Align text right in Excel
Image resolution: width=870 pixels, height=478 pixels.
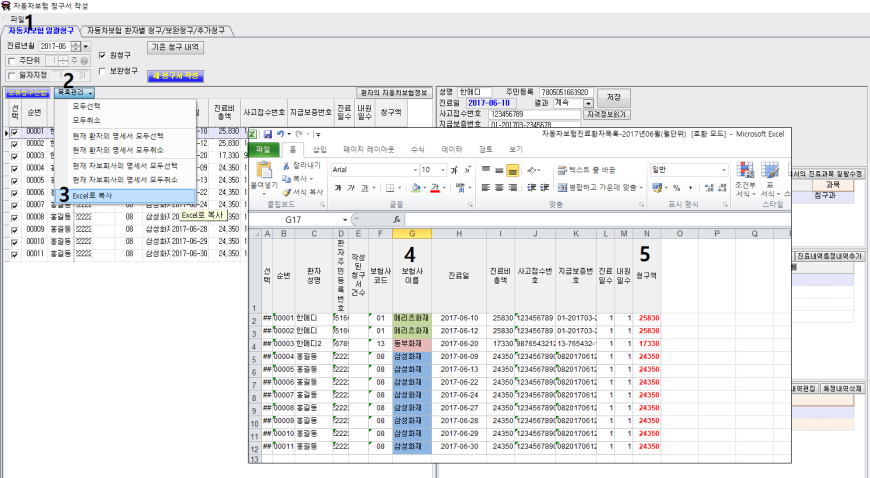(x=512, y=188)
